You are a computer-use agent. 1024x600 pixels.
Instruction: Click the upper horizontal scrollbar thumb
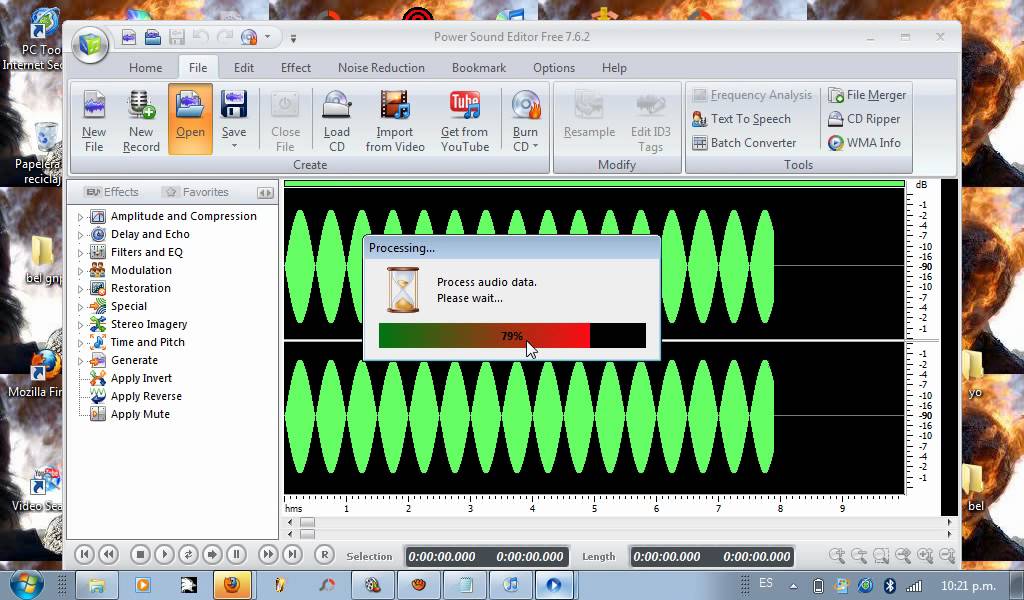[x=307, y=522]
